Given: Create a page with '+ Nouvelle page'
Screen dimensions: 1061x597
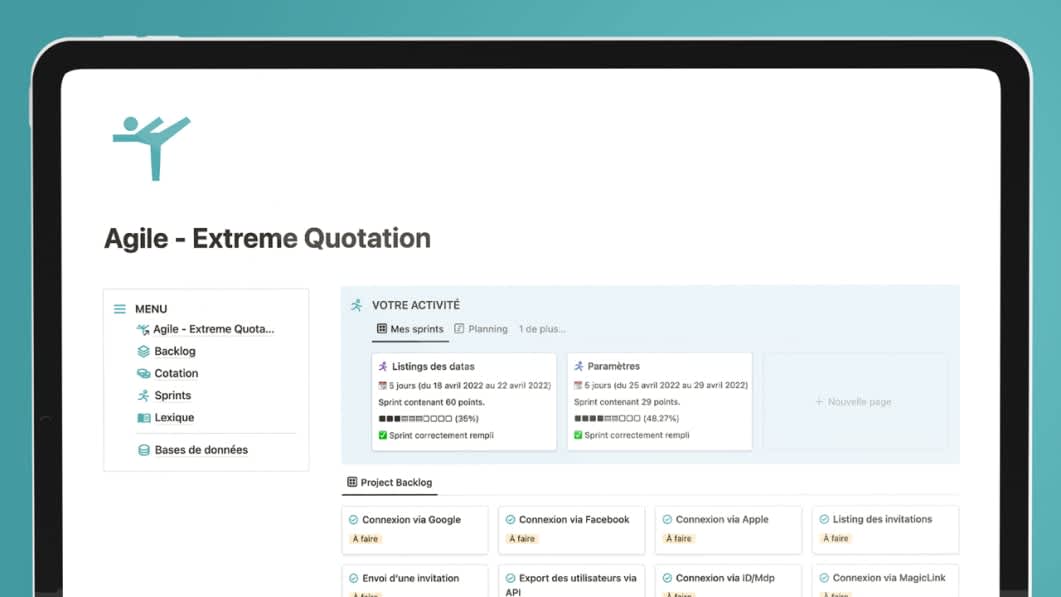Looking at the screenshot, I should pyautogui.click(x=853, y=401).
